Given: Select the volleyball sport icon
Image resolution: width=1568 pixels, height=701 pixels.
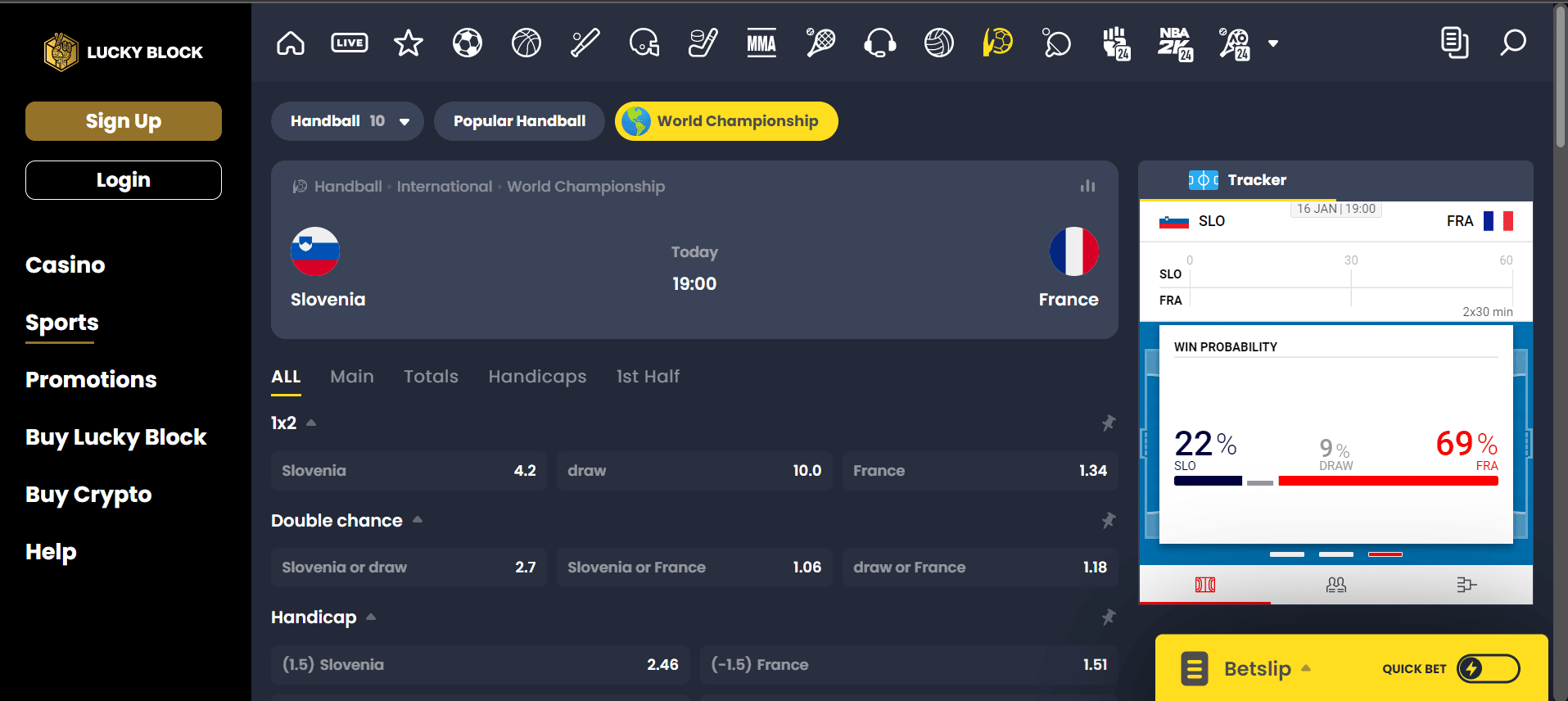Looking at the screenshot, I should (939, 43).
